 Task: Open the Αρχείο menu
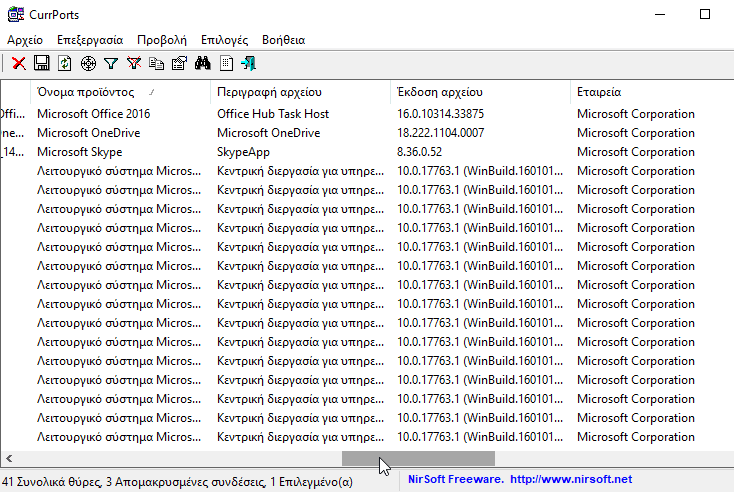point(24,40)
